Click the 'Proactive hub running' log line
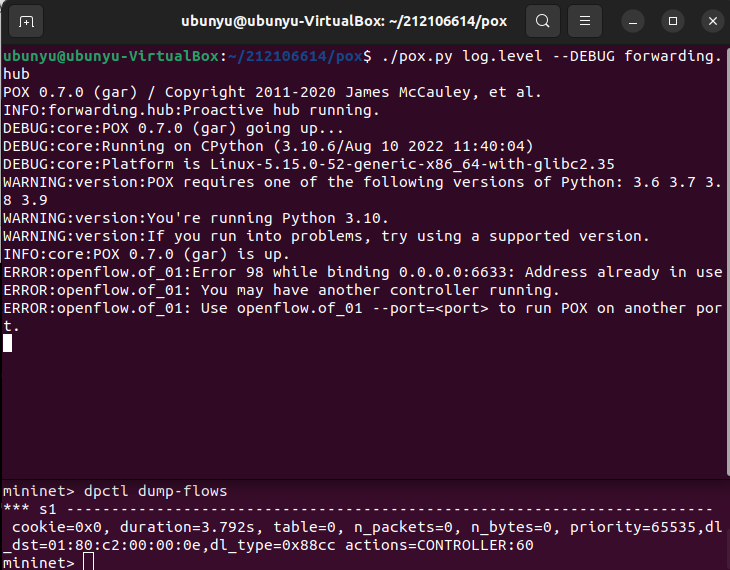Viewport: 730px width, 570px height. [191, 110]
